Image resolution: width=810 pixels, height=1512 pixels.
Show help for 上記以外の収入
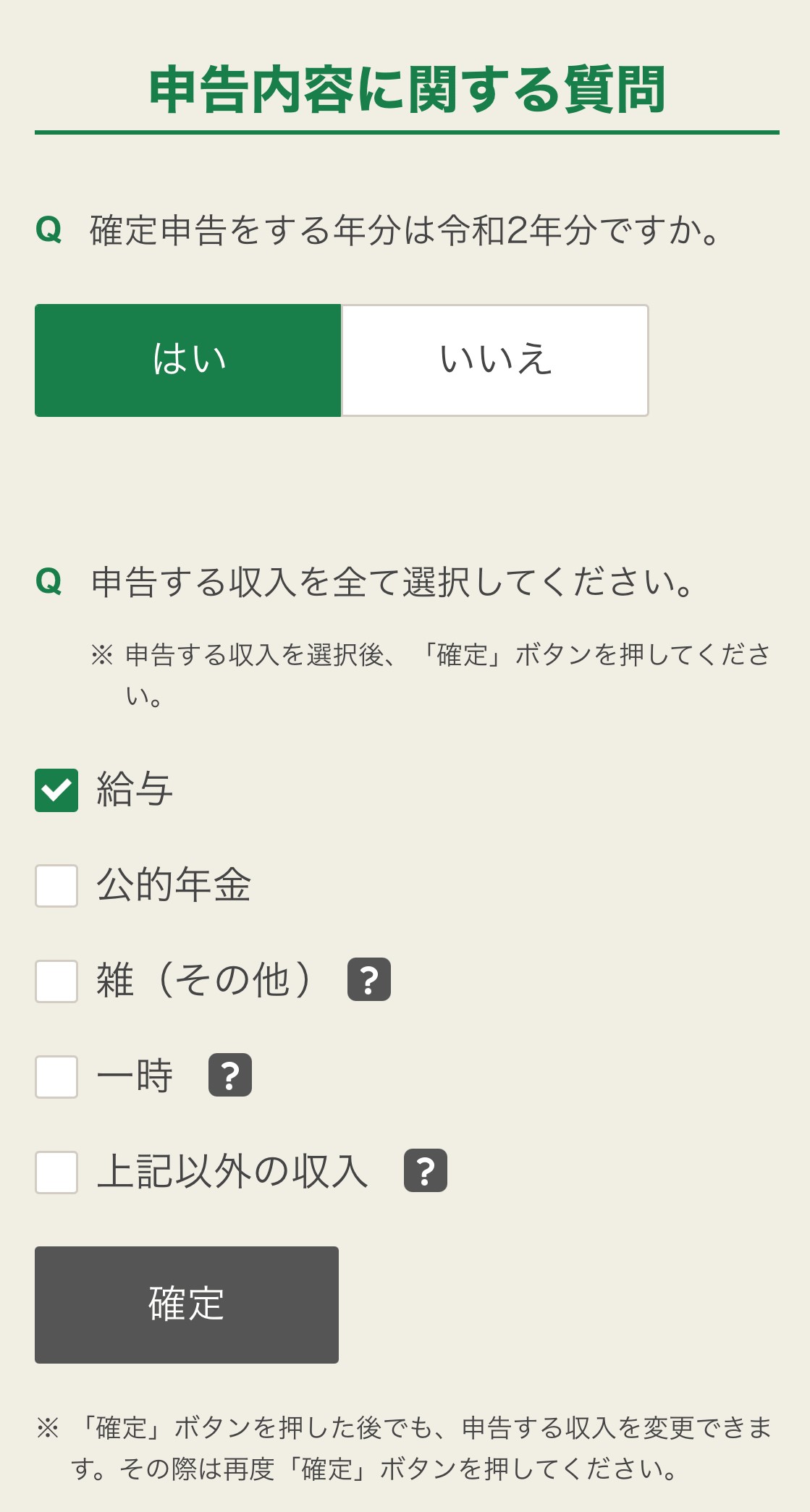(x=425, y=1170)
